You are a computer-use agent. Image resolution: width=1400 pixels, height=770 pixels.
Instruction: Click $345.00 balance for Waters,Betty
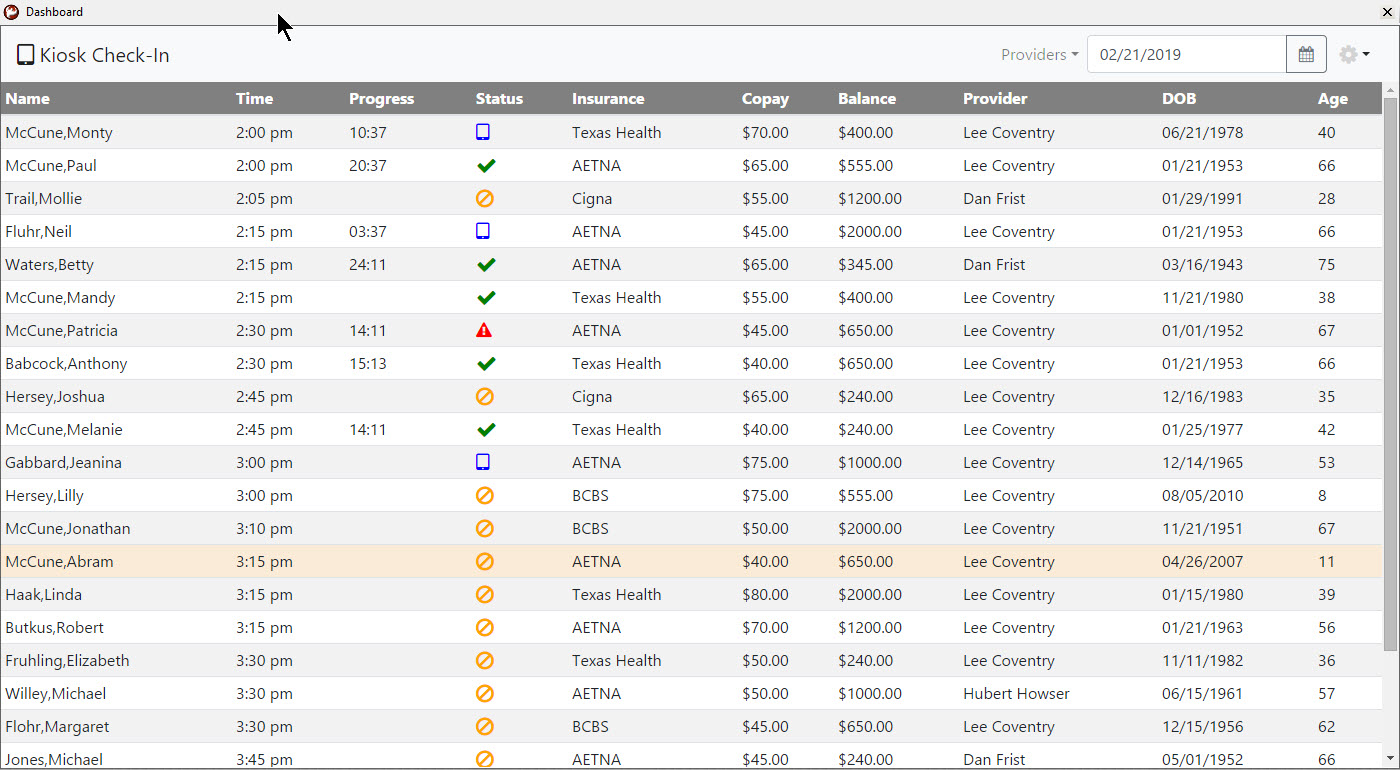point(866,264)
